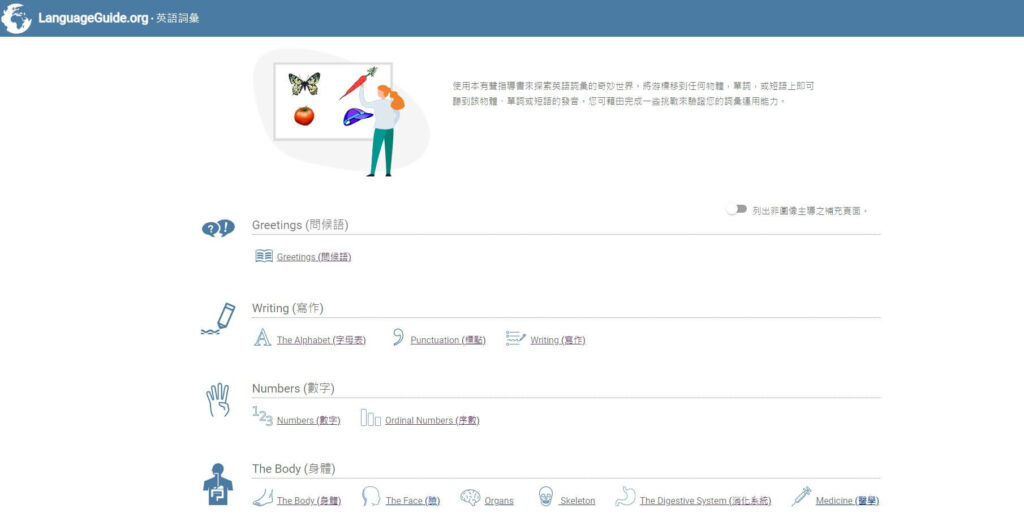The height and width of the screenshot is (526, 1024).
Task: Click the 123 Numbers icon
Action: pos(263,416)
